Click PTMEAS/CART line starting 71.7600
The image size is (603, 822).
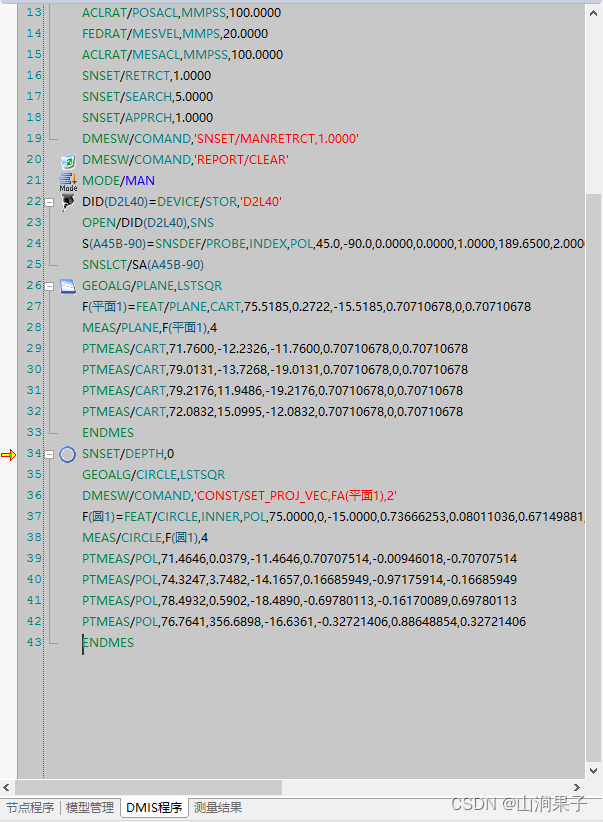point(275,349)
